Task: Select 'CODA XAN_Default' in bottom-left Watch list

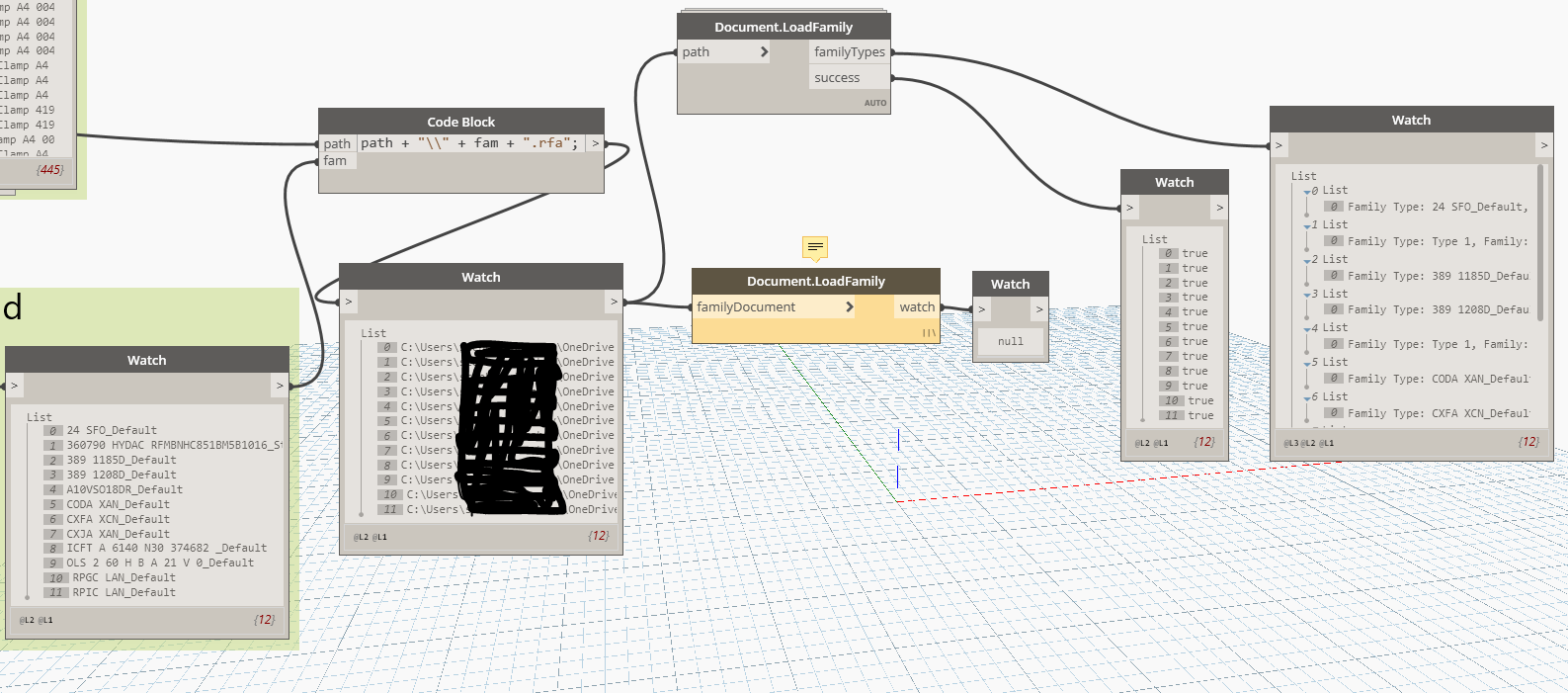Action: [118, 504]
